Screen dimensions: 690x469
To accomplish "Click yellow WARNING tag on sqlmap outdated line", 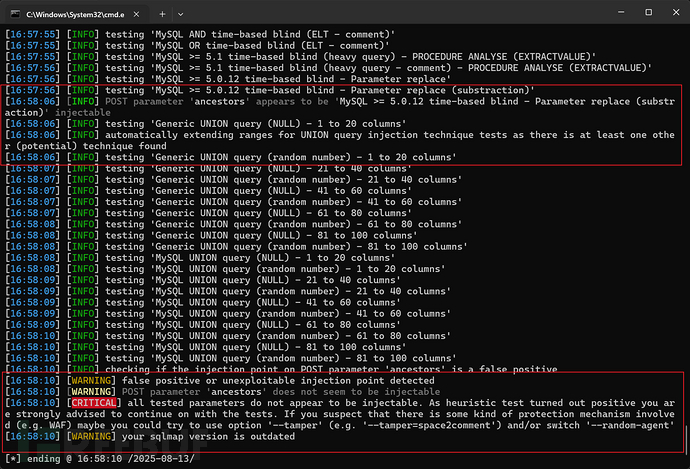I will 91,436.
